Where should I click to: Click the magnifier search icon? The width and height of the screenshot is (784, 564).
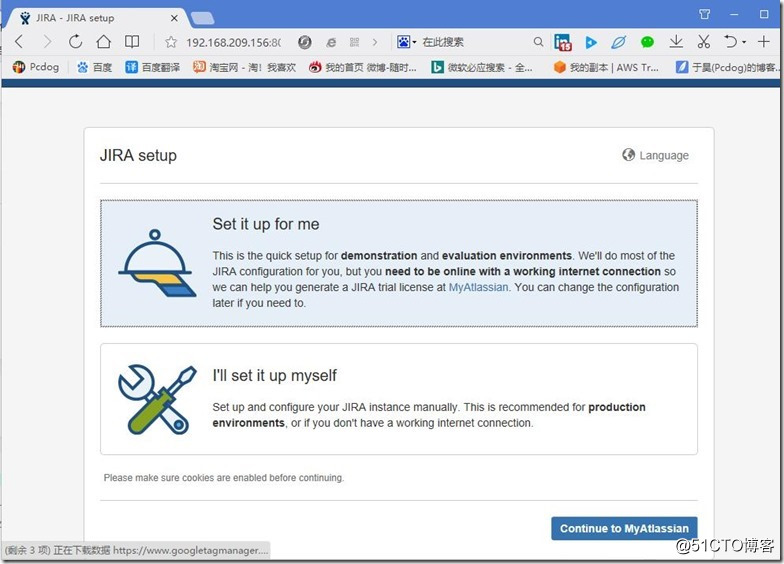tap(538, 42)
